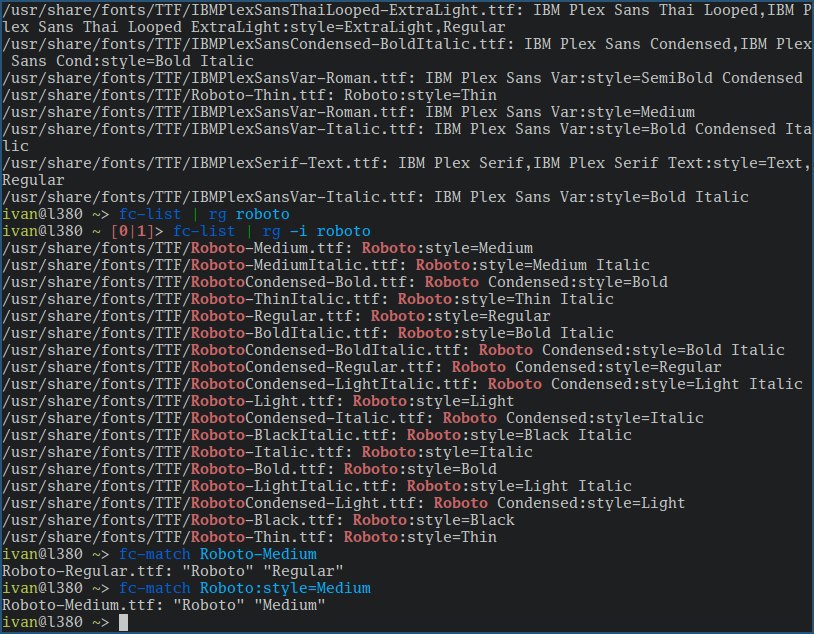Click the Roboto-BoldItalic.ttf path line
Screen dimensions: 814x634
click(308, 333)
